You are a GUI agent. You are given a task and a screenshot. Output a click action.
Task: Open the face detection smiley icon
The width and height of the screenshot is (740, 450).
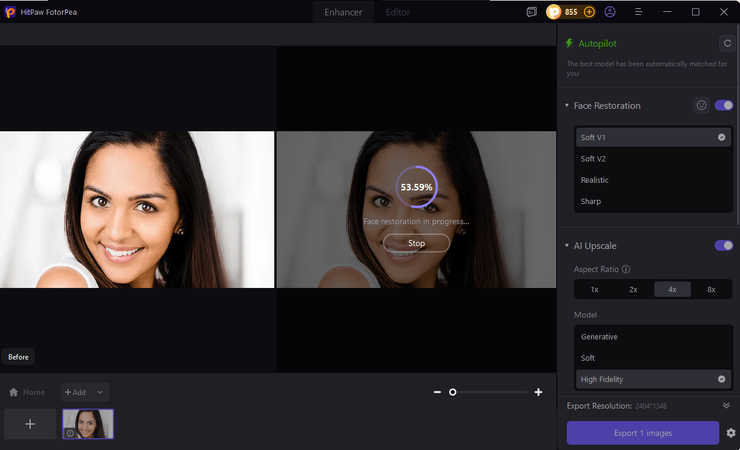pos(702,105)
